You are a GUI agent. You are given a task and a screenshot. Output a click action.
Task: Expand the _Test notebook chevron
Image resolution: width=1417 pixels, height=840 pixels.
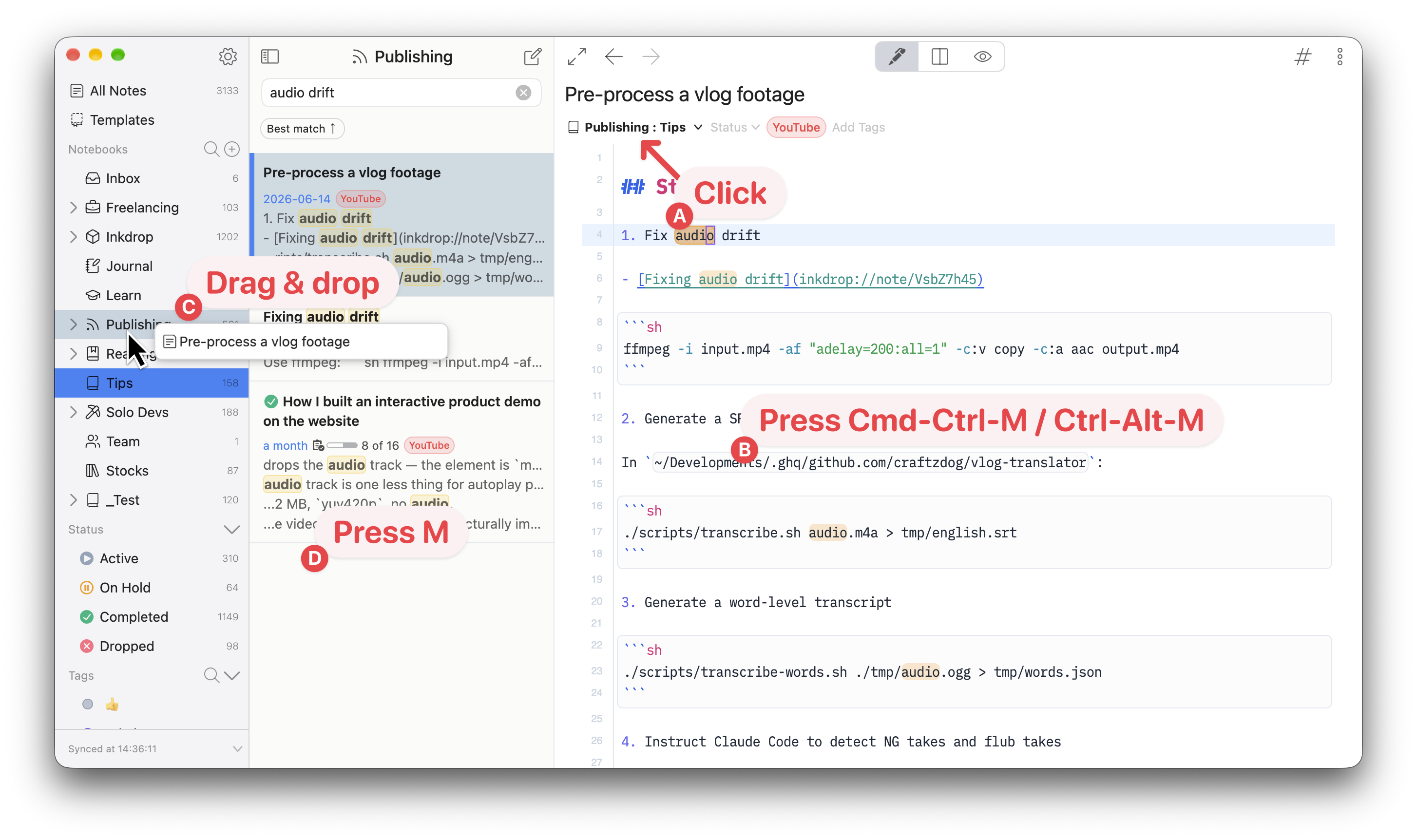coord(73,500)
